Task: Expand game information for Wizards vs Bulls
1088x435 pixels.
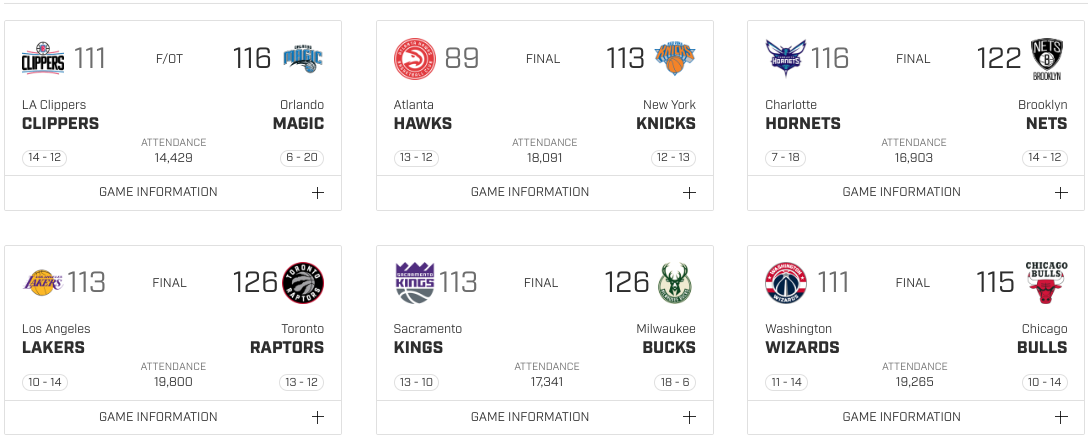Action: [x=916, y=417]
